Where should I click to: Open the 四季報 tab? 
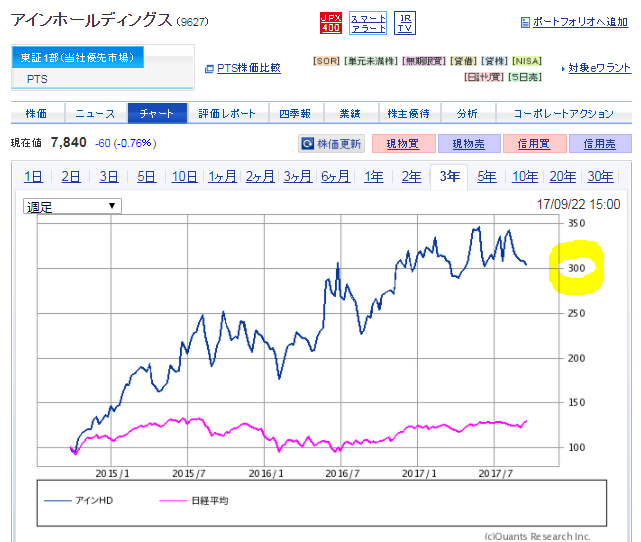296,113
